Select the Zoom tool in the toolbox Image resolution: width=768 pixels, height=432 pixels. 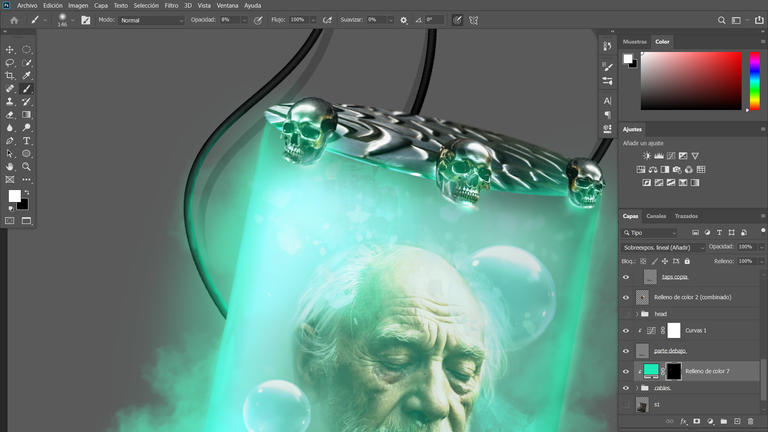(26, 167)
